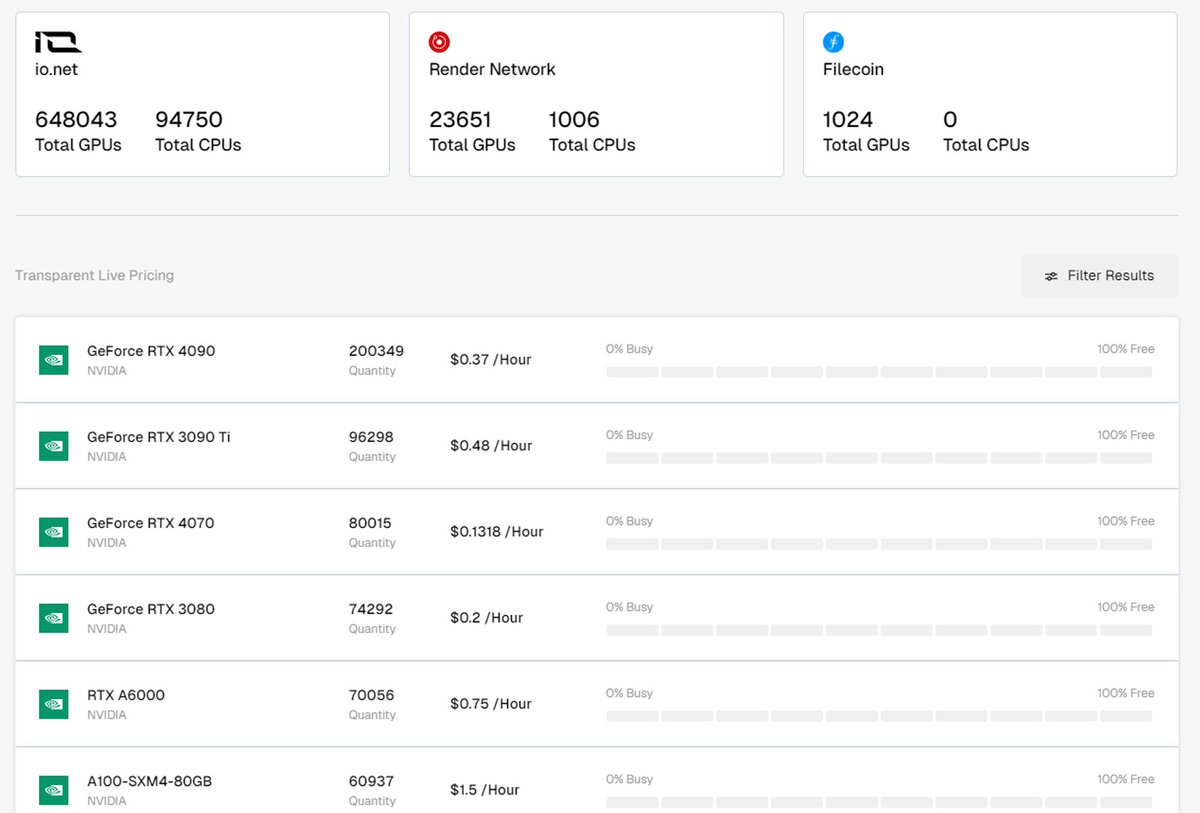1200x813 pixels.
Task: Select the RTX A6000 name
Action: [126, 695]
